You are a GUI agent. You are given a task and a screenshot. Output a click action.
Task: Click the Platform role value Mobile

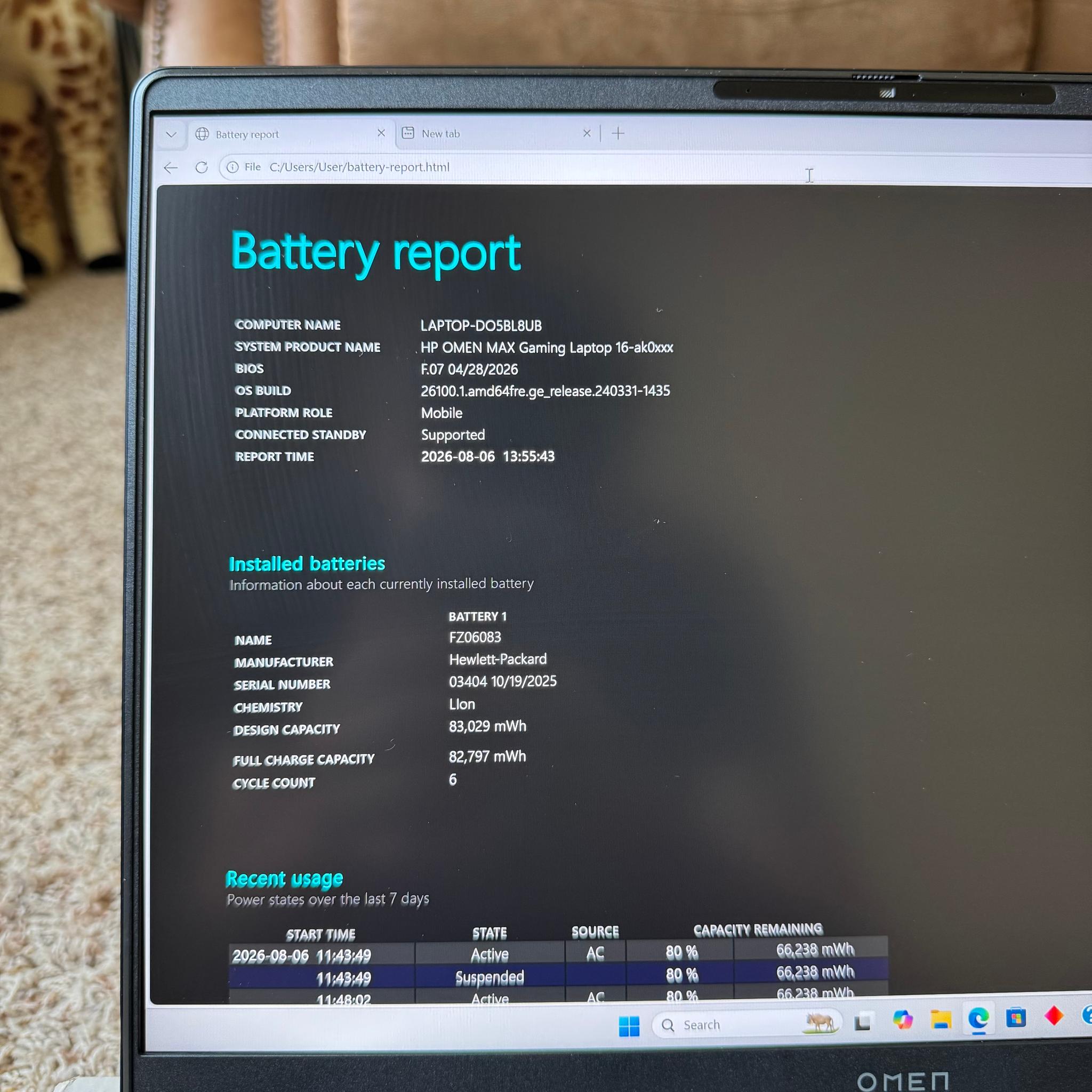(x=441, y=413)
